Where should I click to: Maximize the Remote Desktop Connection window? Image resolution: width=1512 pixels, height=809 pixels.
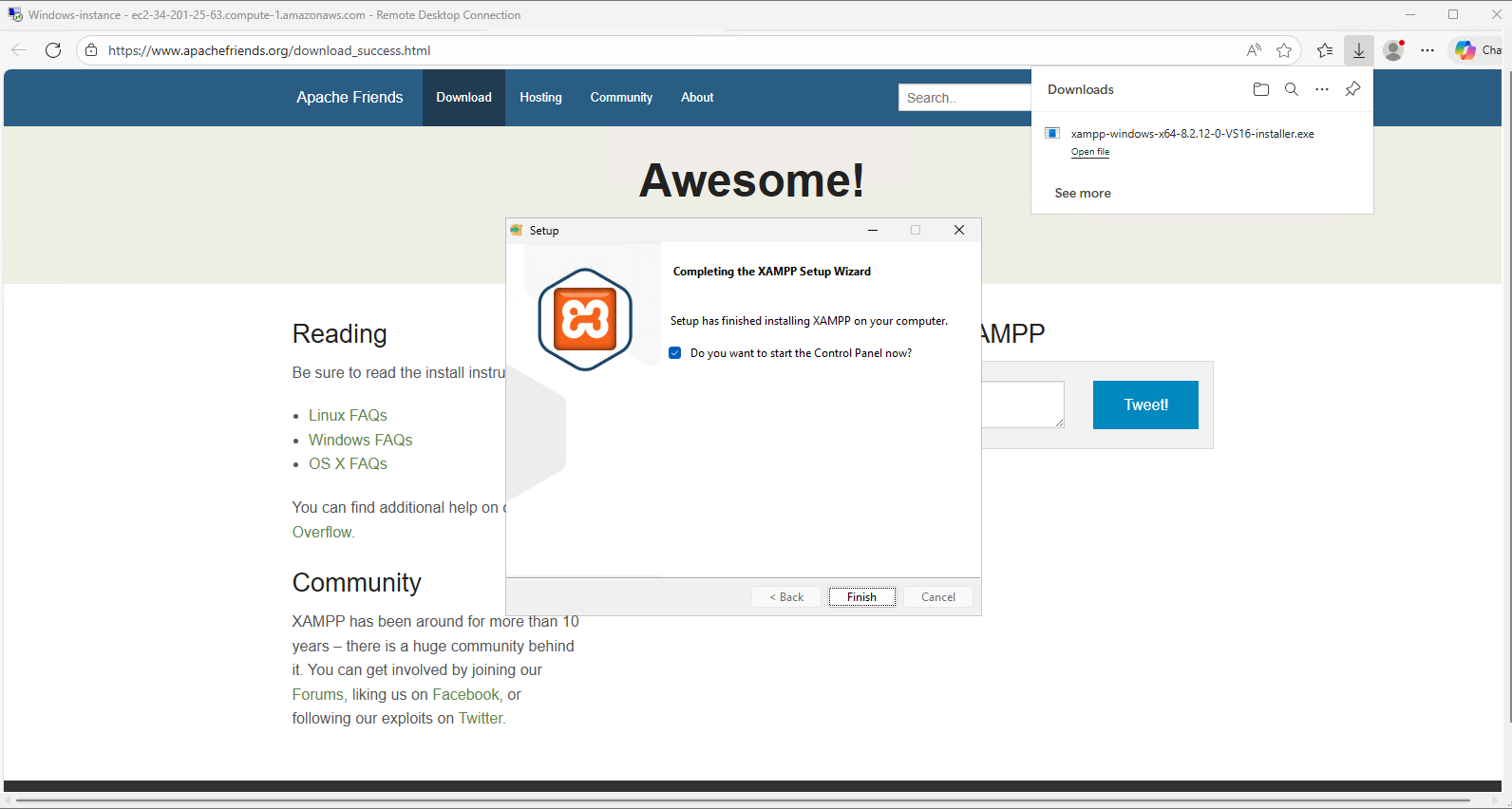tap(1453, 14)
